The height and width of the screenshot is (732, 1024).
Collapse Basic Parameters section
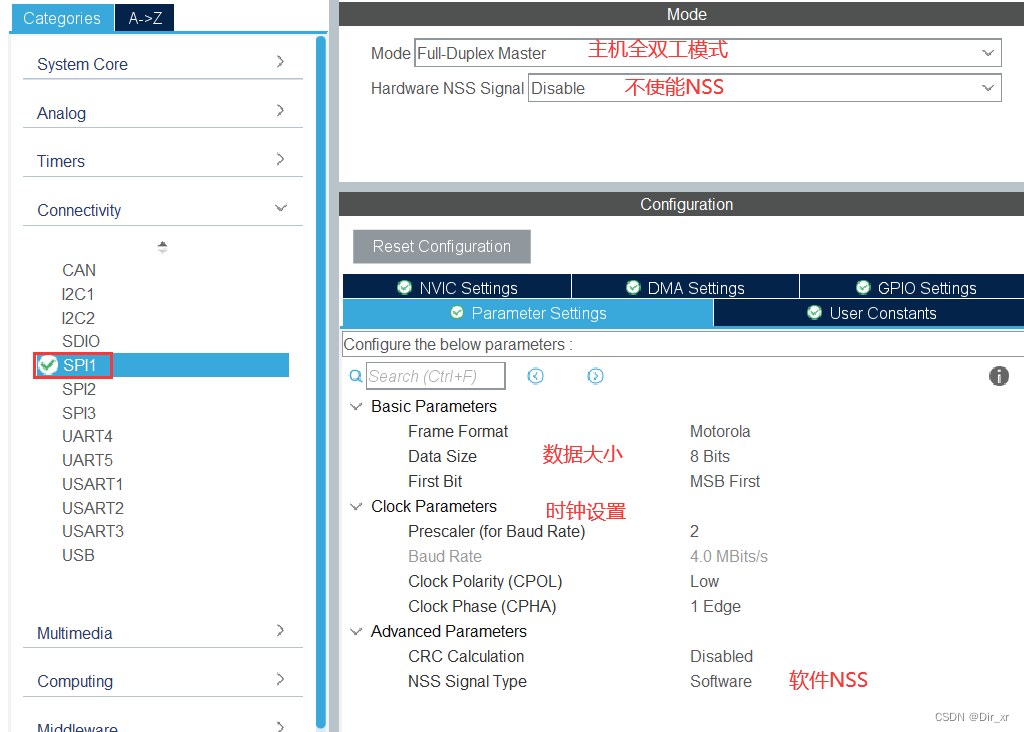(357, 406)
